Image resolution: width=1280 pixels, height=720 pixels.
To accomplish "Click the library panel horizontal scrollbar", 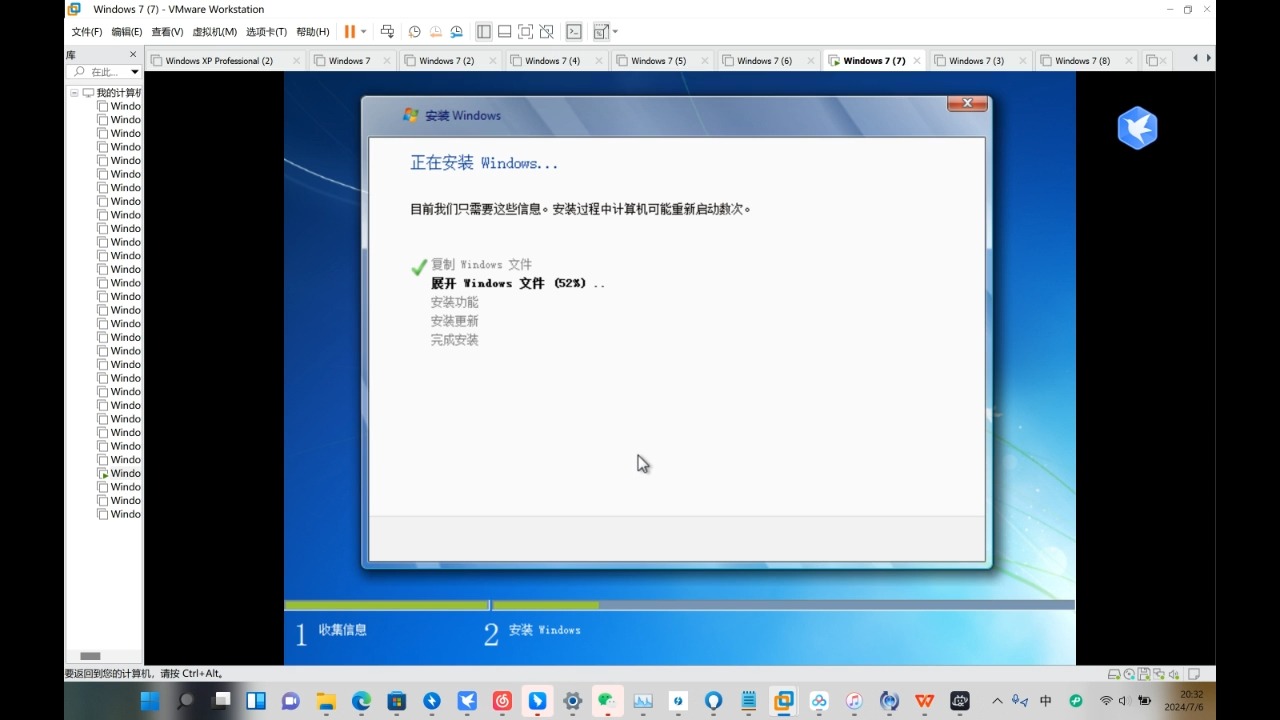I will (90, 656).
